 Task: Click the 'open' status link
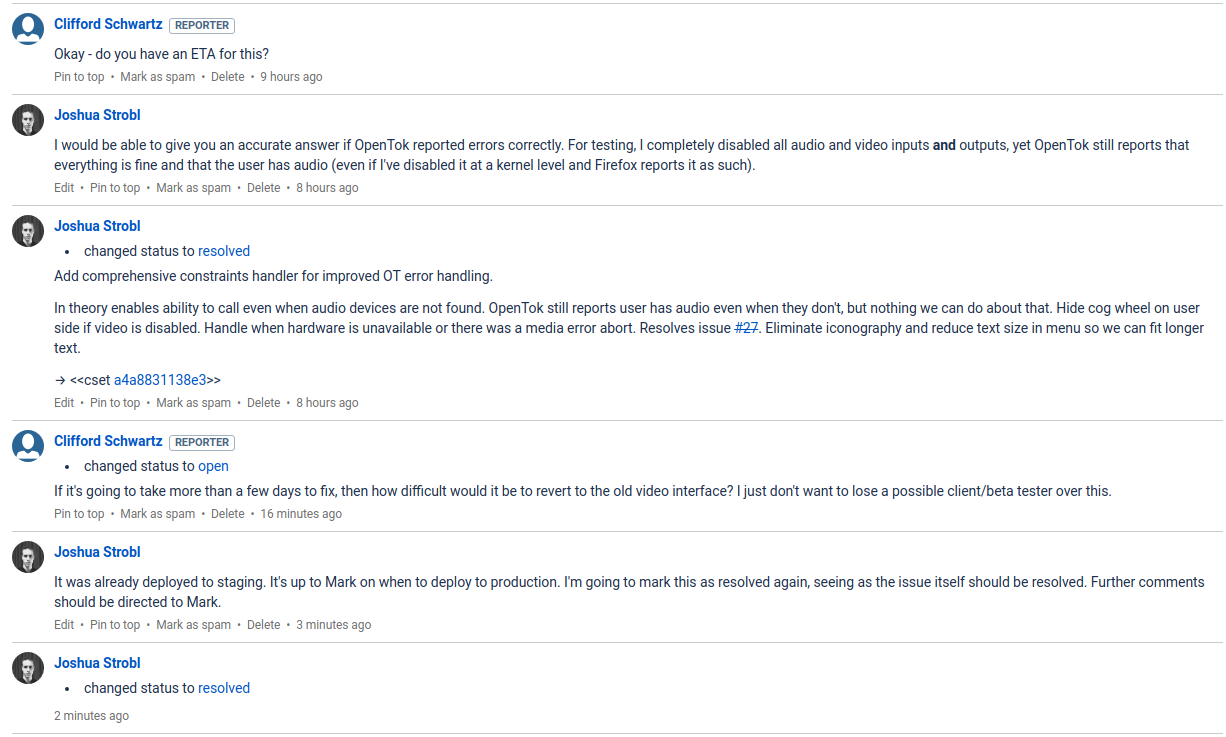click(x=213, y=466)
